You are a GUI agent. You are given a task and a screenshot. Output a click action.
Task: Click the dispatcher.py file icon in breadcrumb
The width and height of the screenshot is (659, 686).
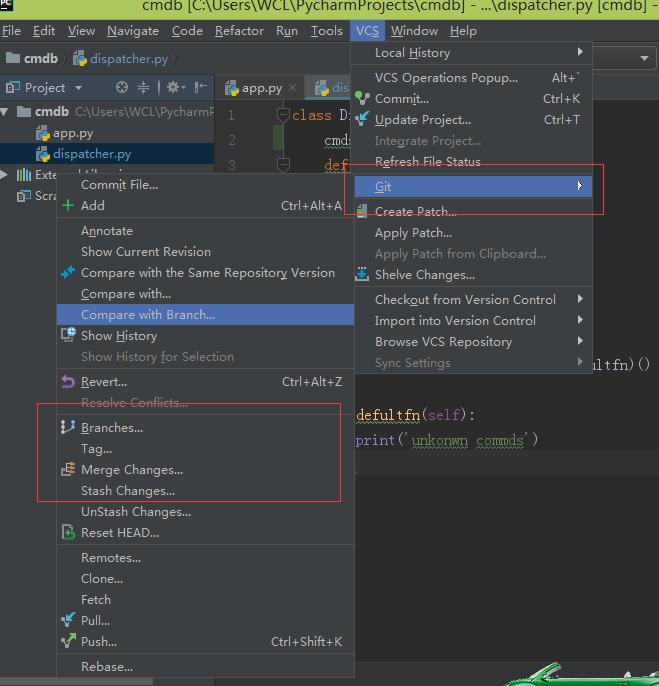(x=80, y=58)
